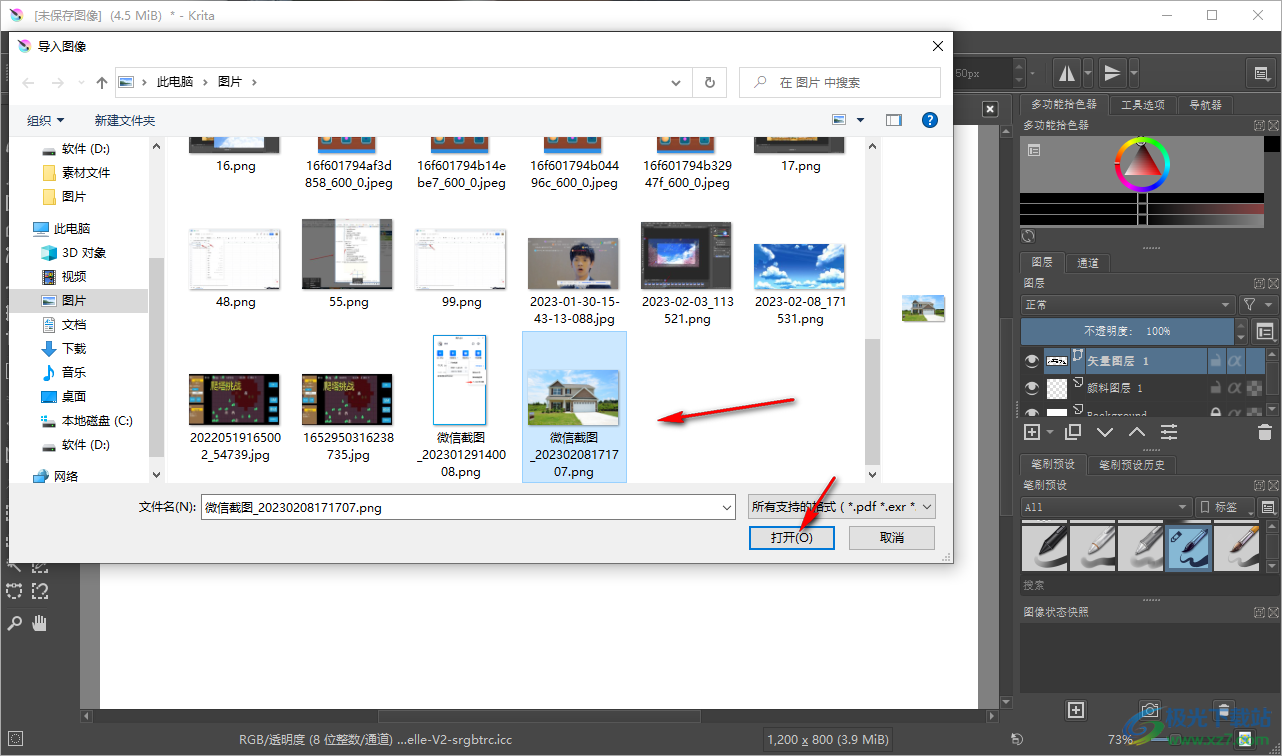Image resolution: width=1282 pixels, height=756 pixels.
Task: Open 视频 in the navigation tree
Action: [74, 276]
